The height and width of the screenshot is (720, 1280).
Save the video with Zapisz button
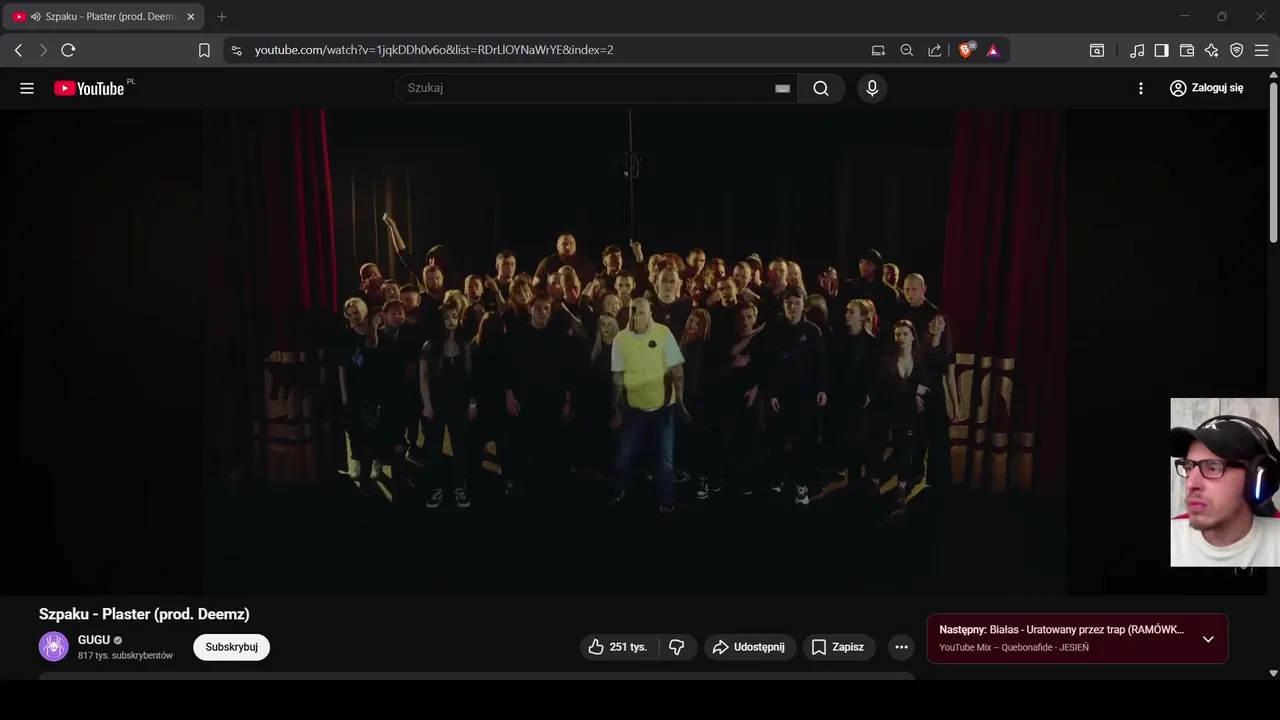click(838, 647)
